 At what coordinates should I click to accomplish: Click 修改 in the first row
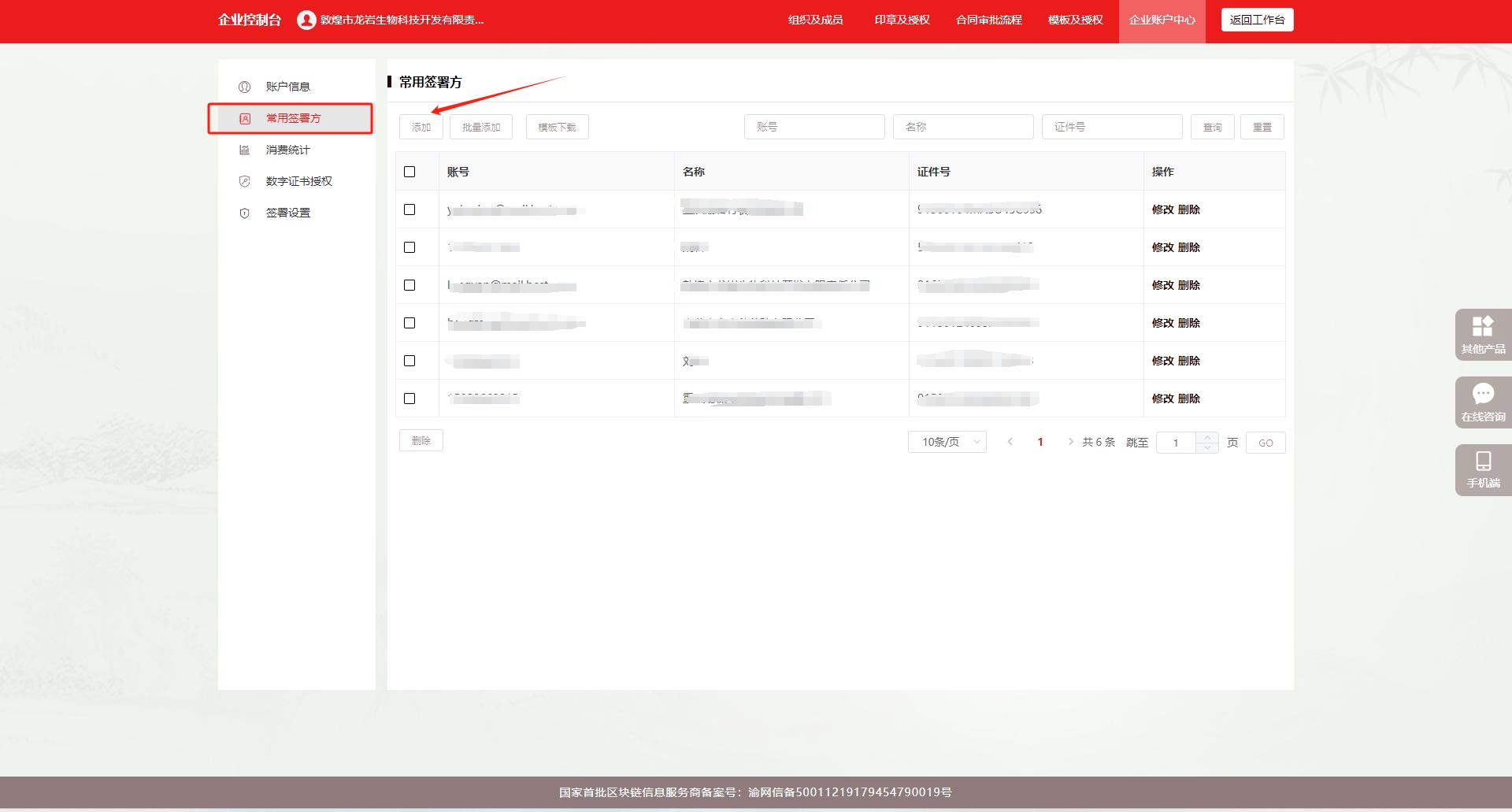pos(1162,209)
